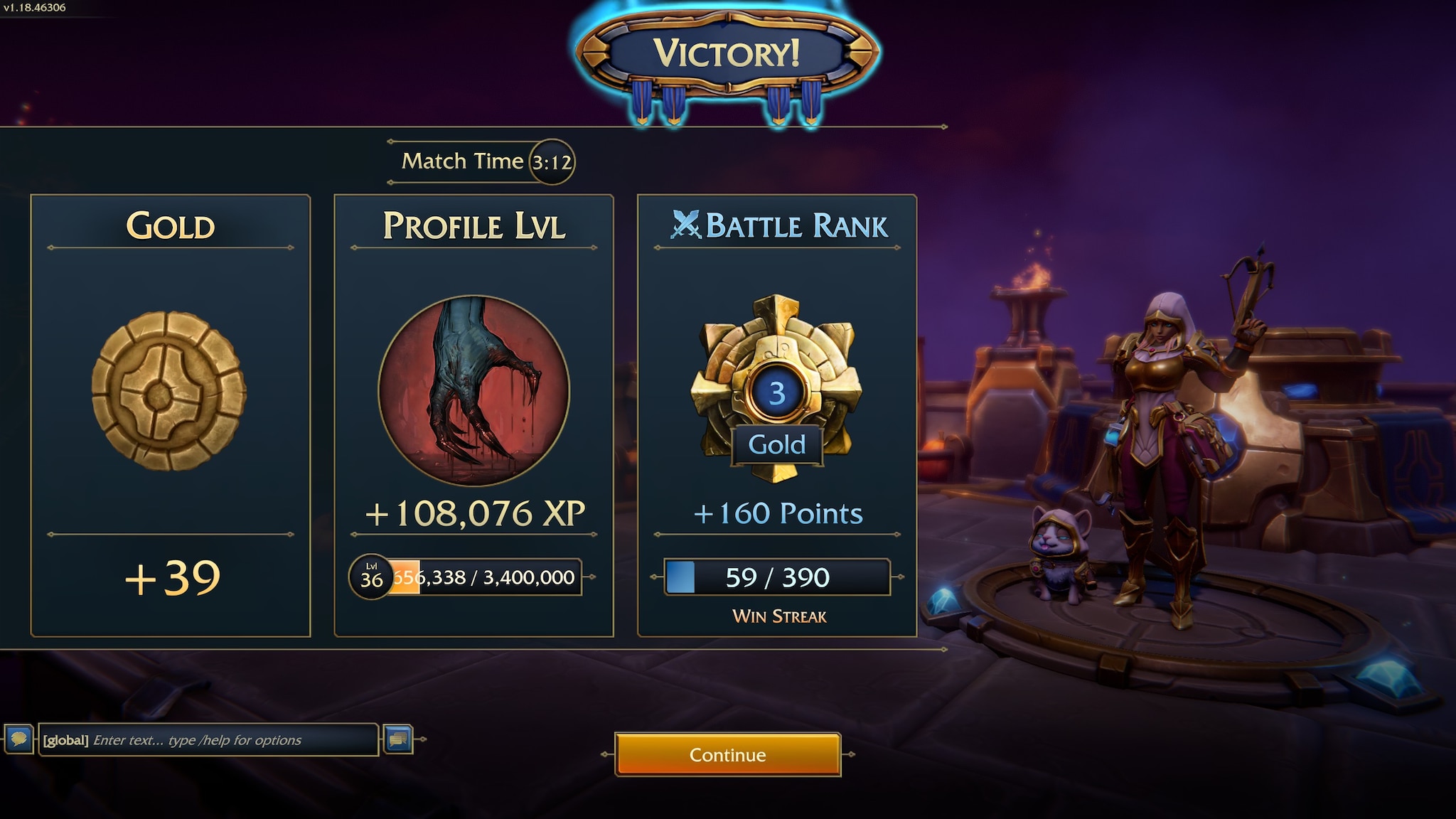
Task: Click the Victory! banner
Action: click(x=727, y=53)
